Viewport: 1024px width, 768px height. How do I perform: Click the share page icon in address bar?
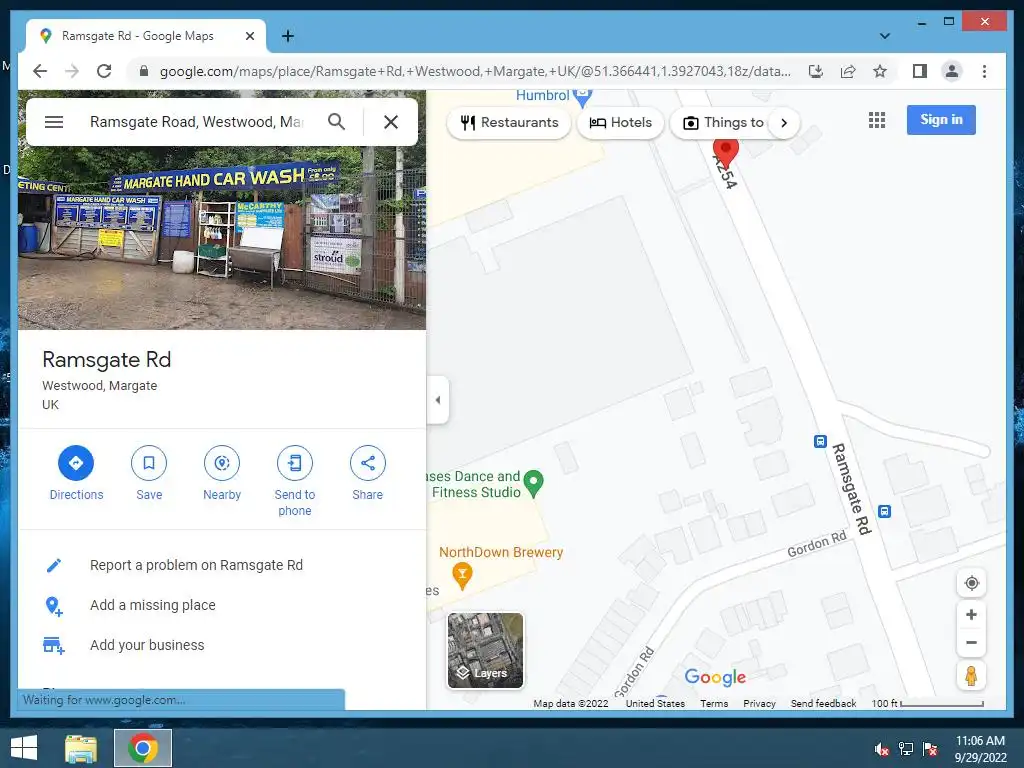(848, 71)
